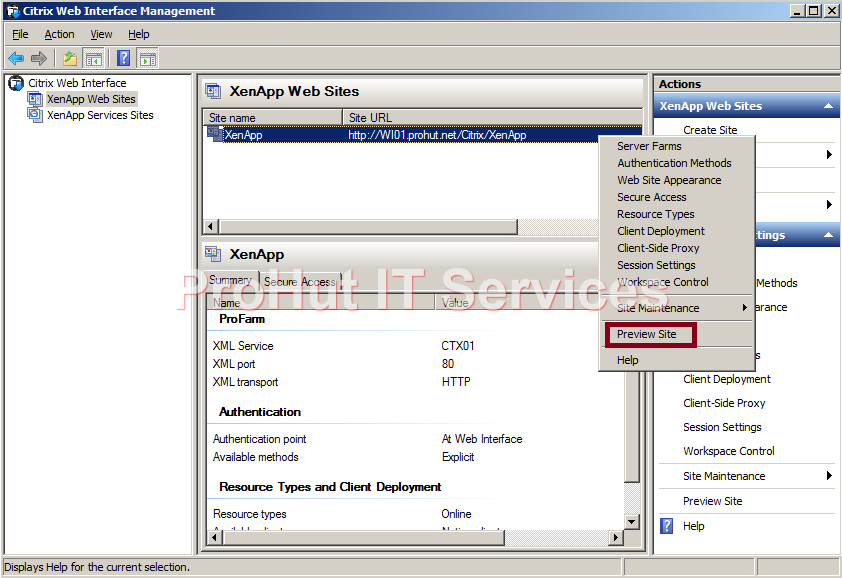The height and width of the screenshot is (578, 842).
Task: Click Preview Site in Actions pane
Action: [x=713, y=501]
